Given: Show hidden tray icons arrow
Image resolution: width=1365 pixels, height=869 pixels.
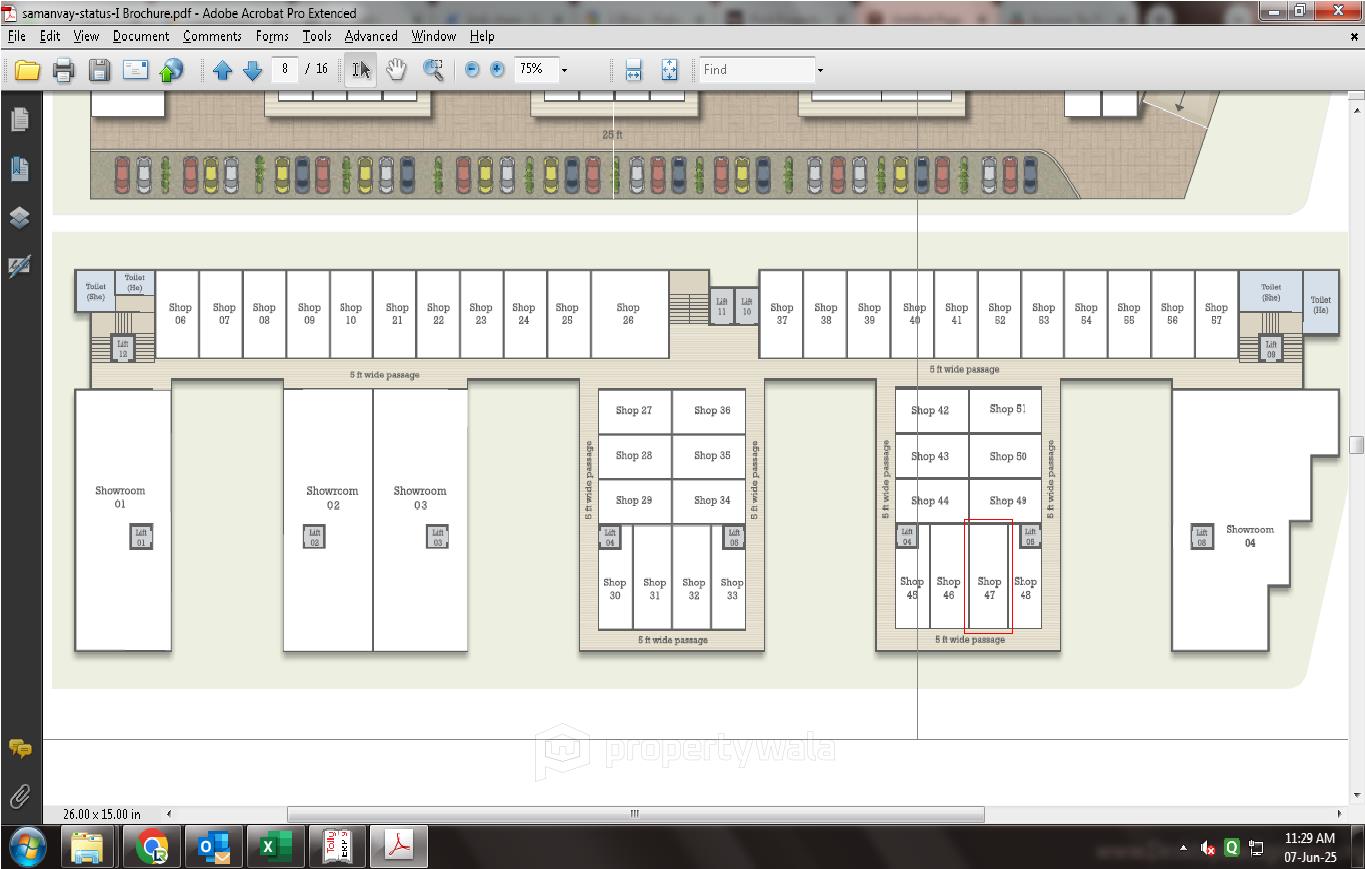Looking at the screenshot, I should click(1183, 848).
